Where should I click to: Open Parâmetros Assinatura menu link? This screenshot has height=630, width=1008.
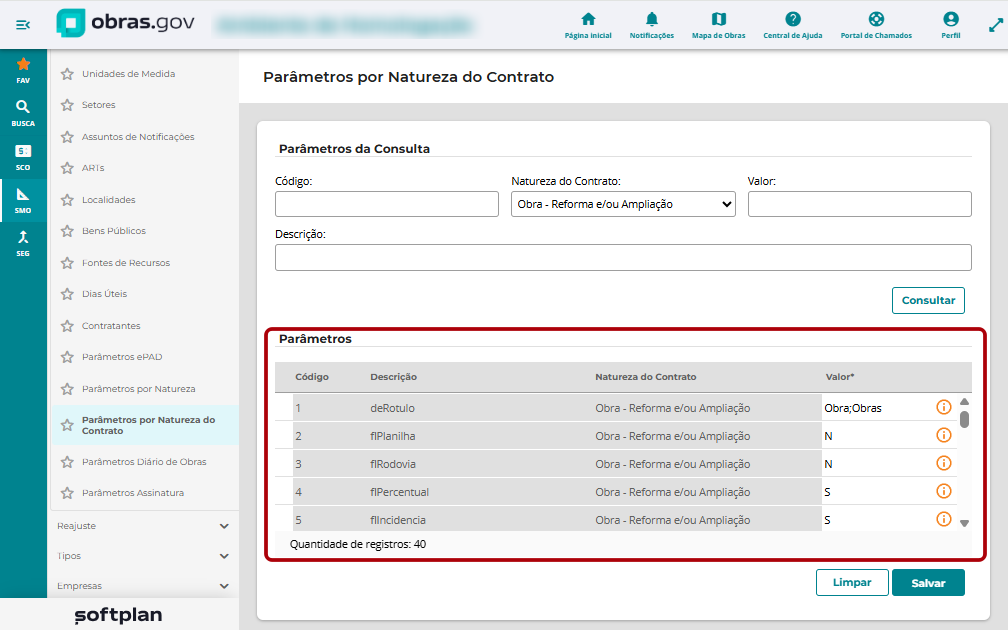click(x=132, y=493)
